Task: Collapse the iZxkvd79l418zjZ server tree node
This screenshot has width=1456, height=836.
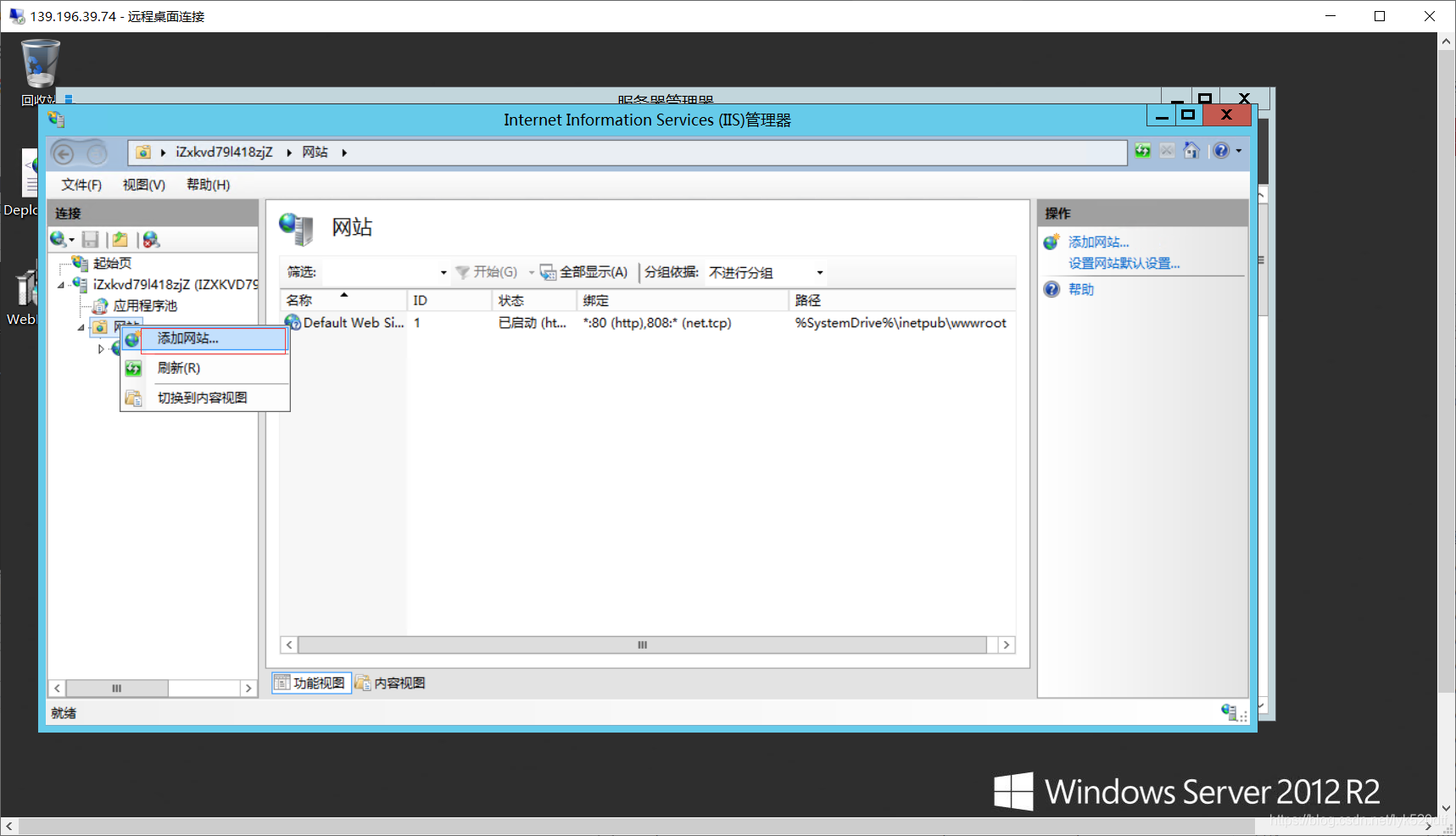Action: click(59, 285)
